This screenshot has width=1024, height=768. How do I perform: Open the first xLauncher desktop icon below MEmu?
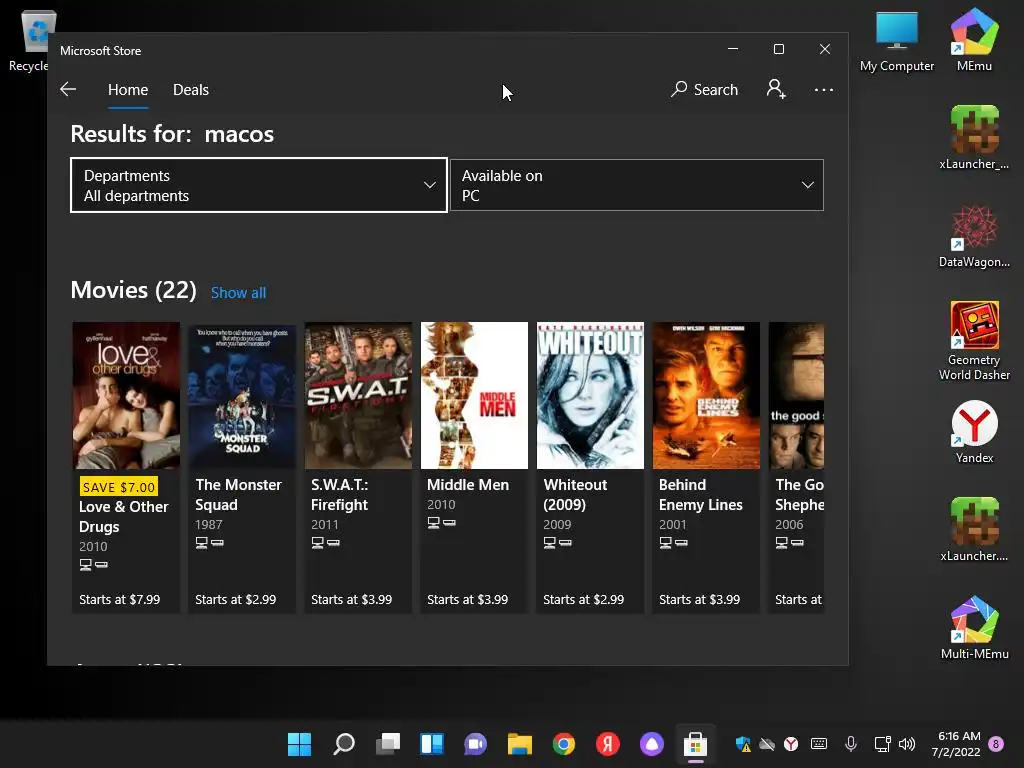[974, 137]
